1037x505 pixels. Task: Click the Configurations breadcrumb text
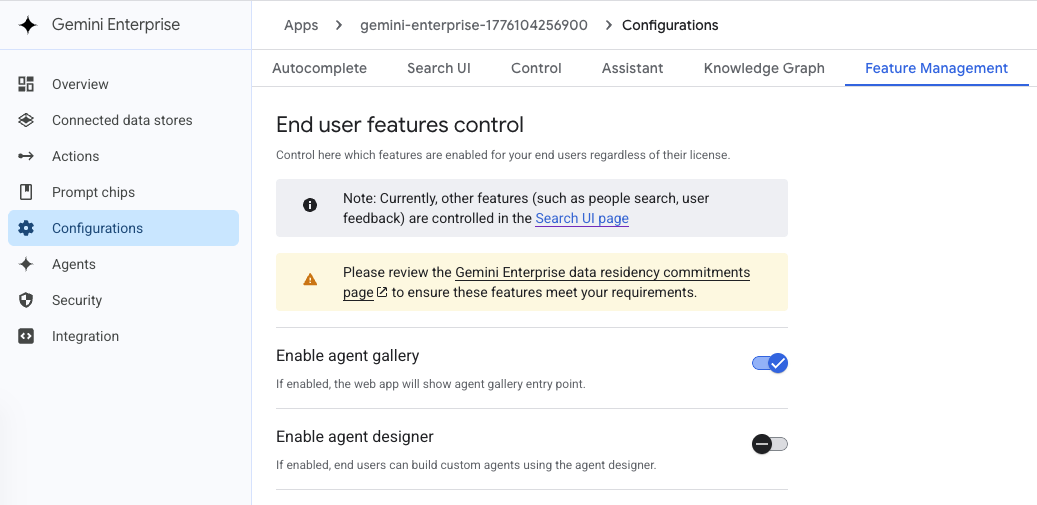coord(670,25)
